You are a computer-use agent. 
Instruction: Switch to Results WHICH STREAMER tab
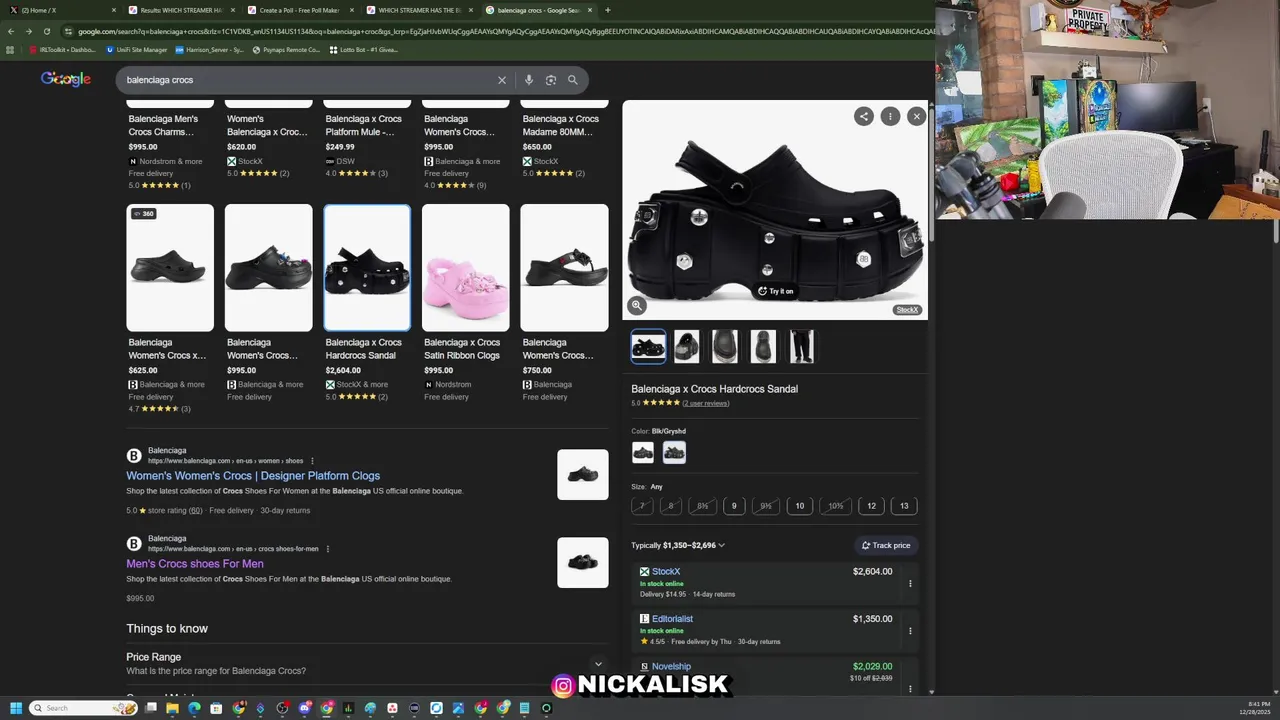pyautogui.click(x=180, y=10)
